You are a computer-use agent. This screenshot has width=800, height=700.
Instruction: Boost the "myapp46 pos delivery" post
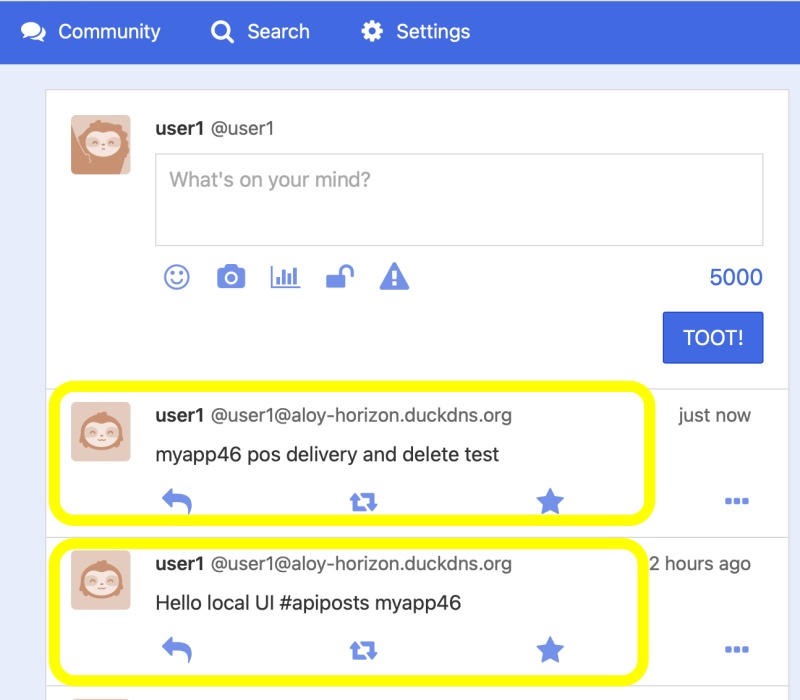pyautogui.click(x=363, y=502)
